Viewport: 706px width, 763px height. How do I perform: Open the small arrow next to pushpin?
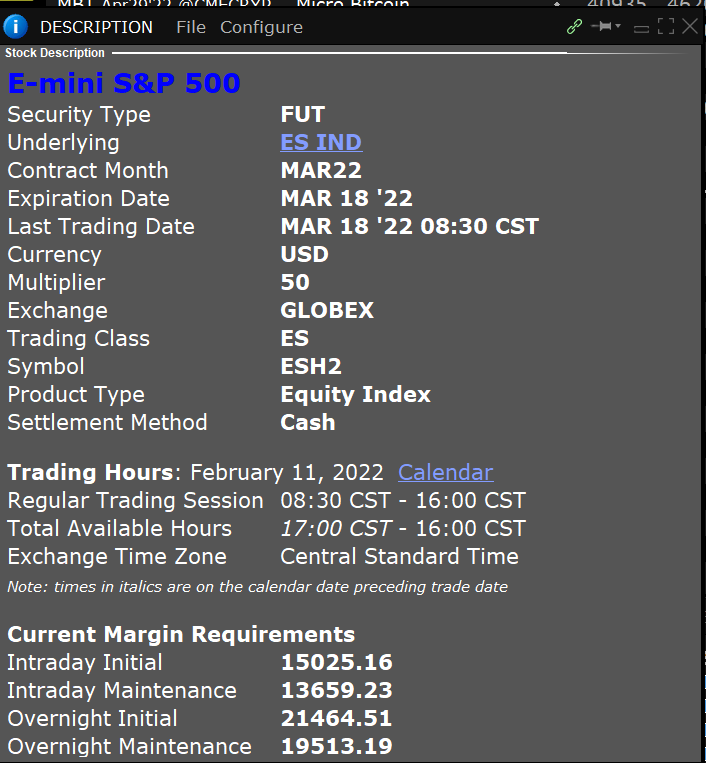point(618,26)
